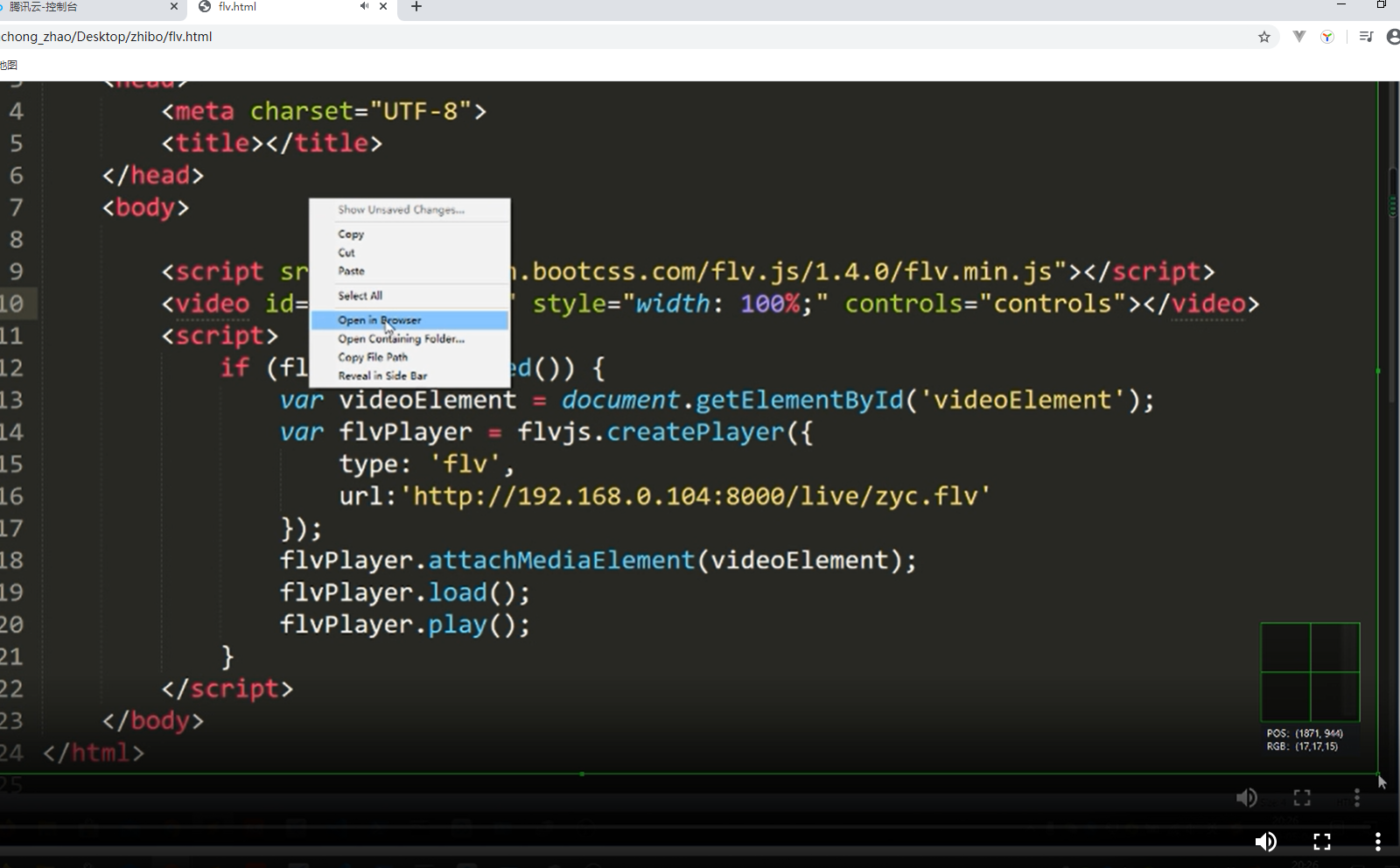This screenshot has width=1400, height=868.
Task: Mute the flv.html tab via speaker icon
Action: 364,6
